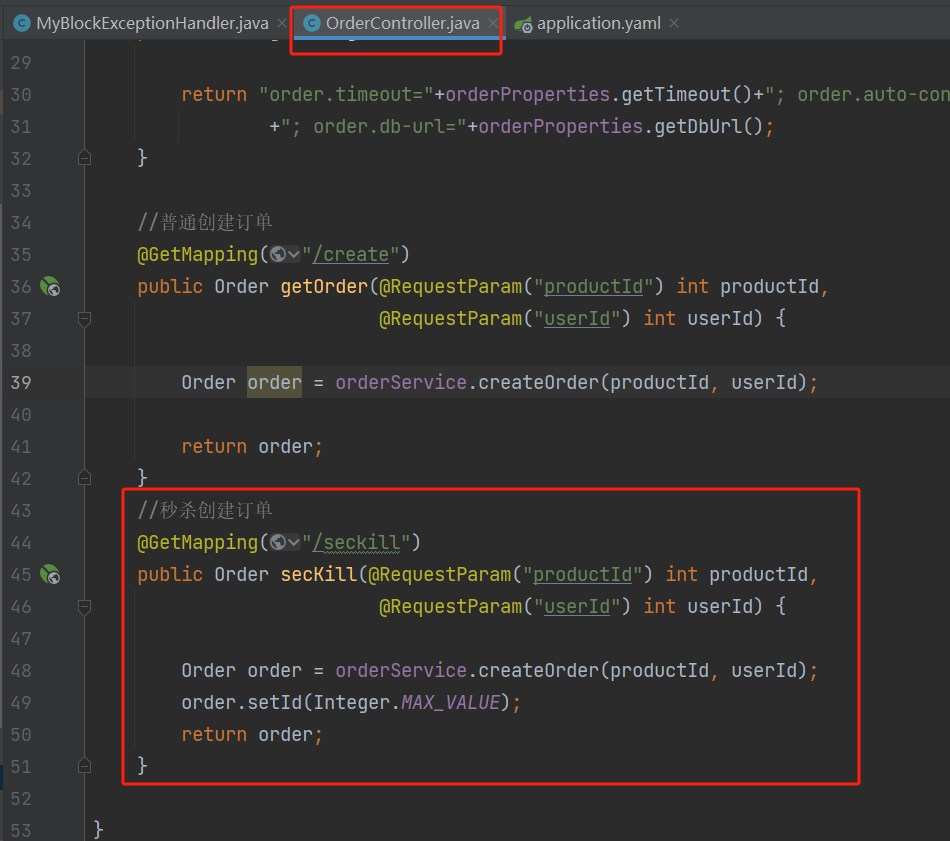The image size is (950, 841).
Task: Click the Spring endpoint gutter icon on line 45
Action: (50, 574)
